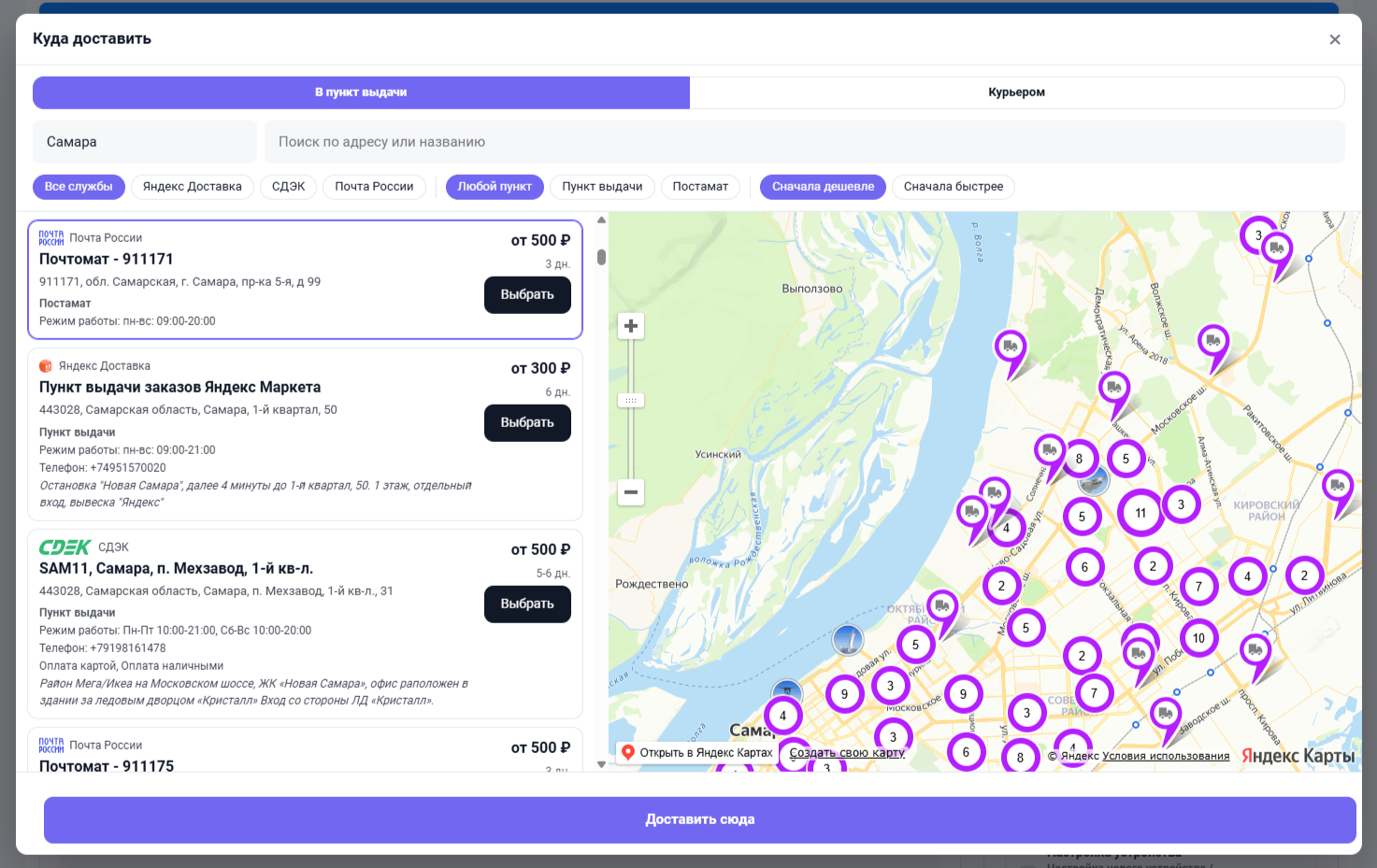Open the map cluster marked 11
Screen dimensions: 1377x868
click(1140, 513)
